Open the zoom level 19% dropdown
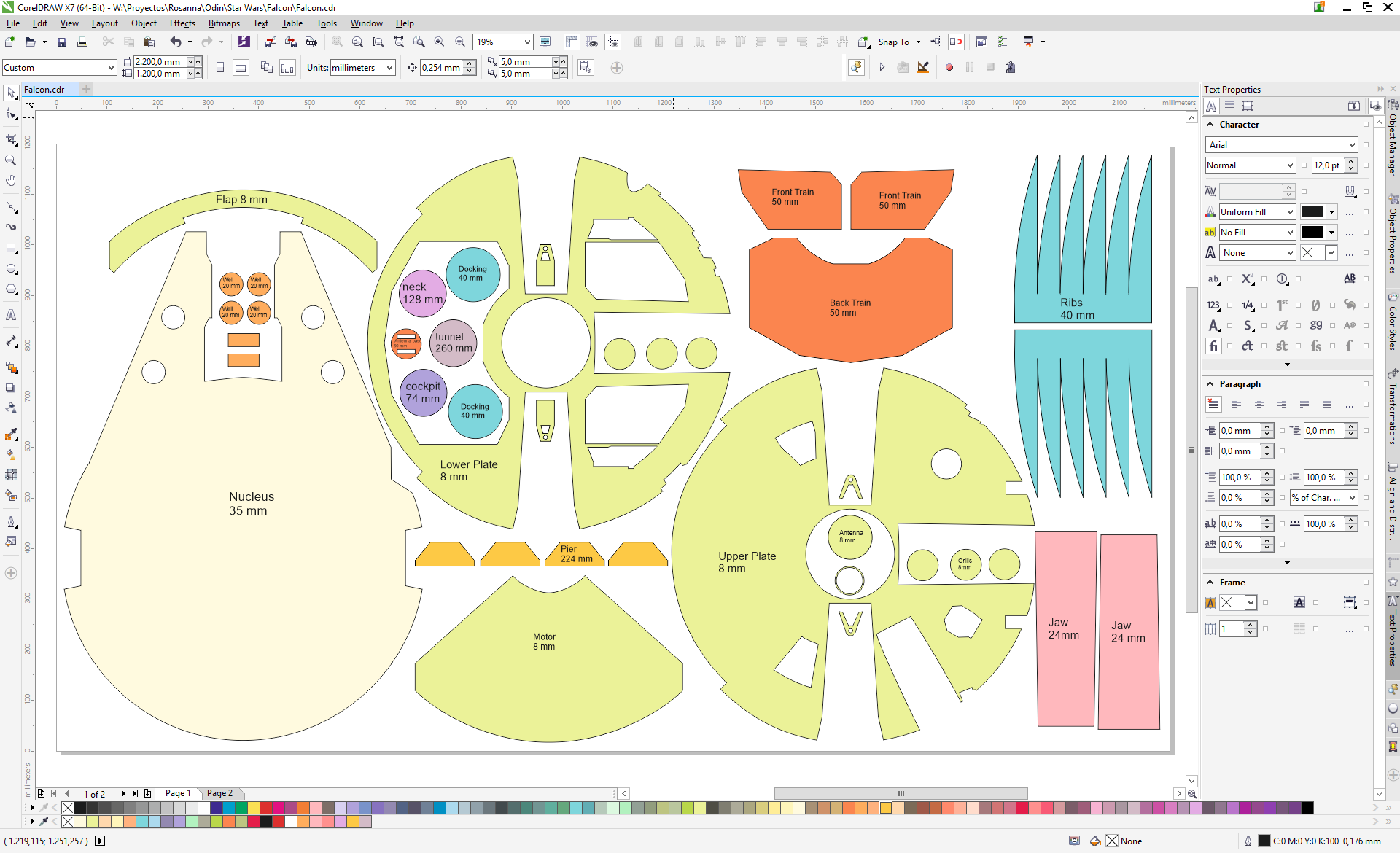The height and width of the screenshot is (853, 1400). (527, 42)
